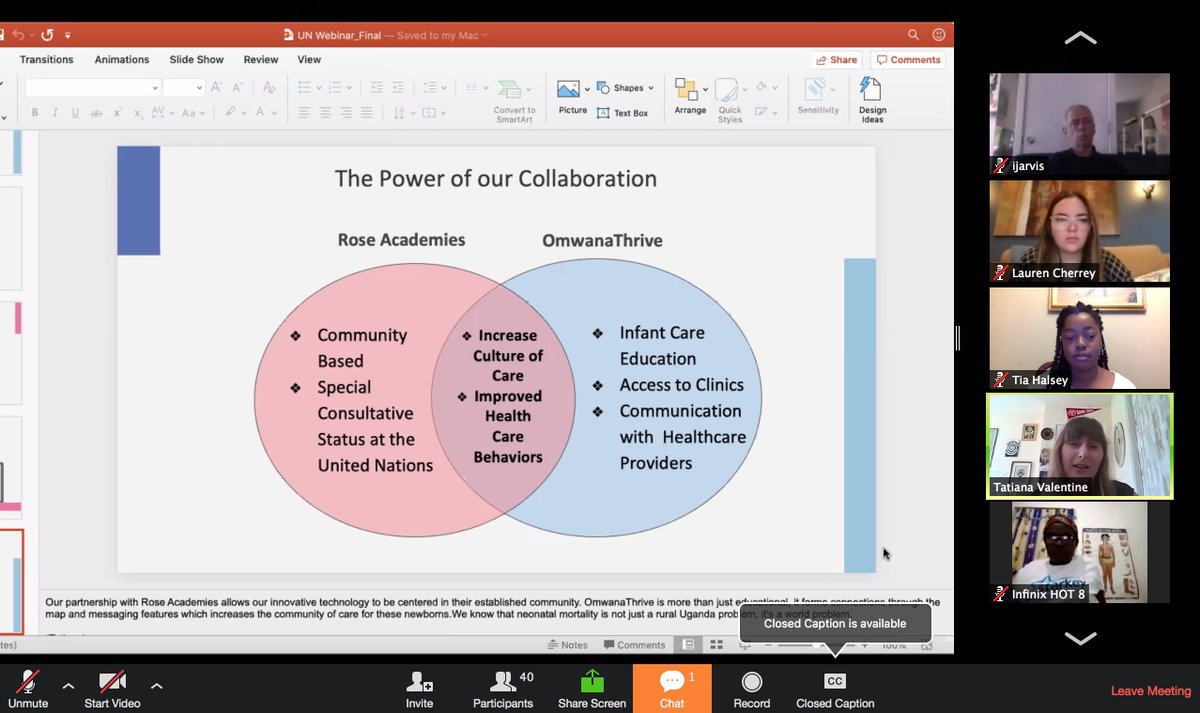
Task: Switch to the Review ribbon tab
Action: pyautogui.click(x=261, y=60)
